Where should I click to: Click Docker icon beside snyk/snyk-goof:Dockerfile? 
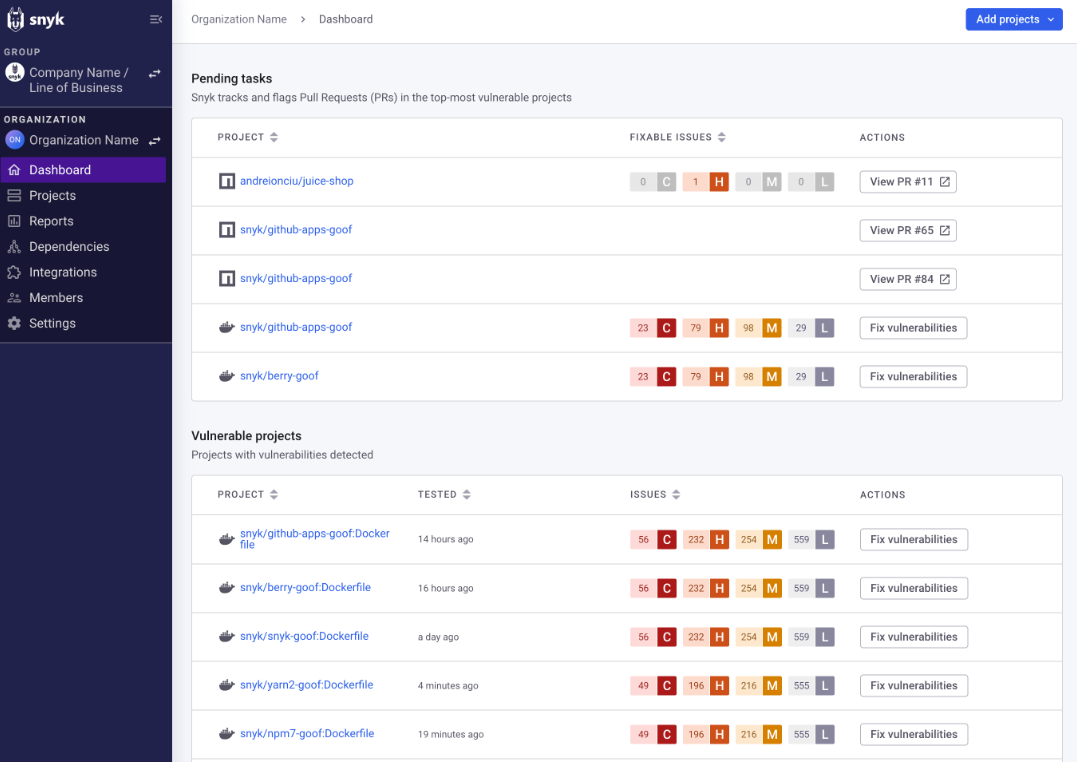[227, 637]
